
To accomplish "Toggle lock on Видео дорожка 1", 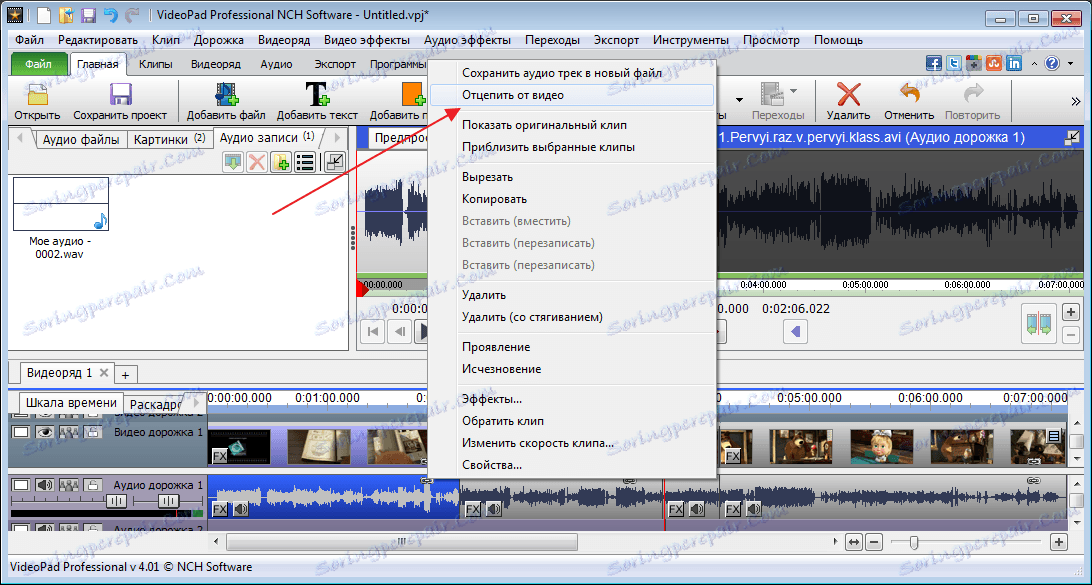I will click(93, 432).
